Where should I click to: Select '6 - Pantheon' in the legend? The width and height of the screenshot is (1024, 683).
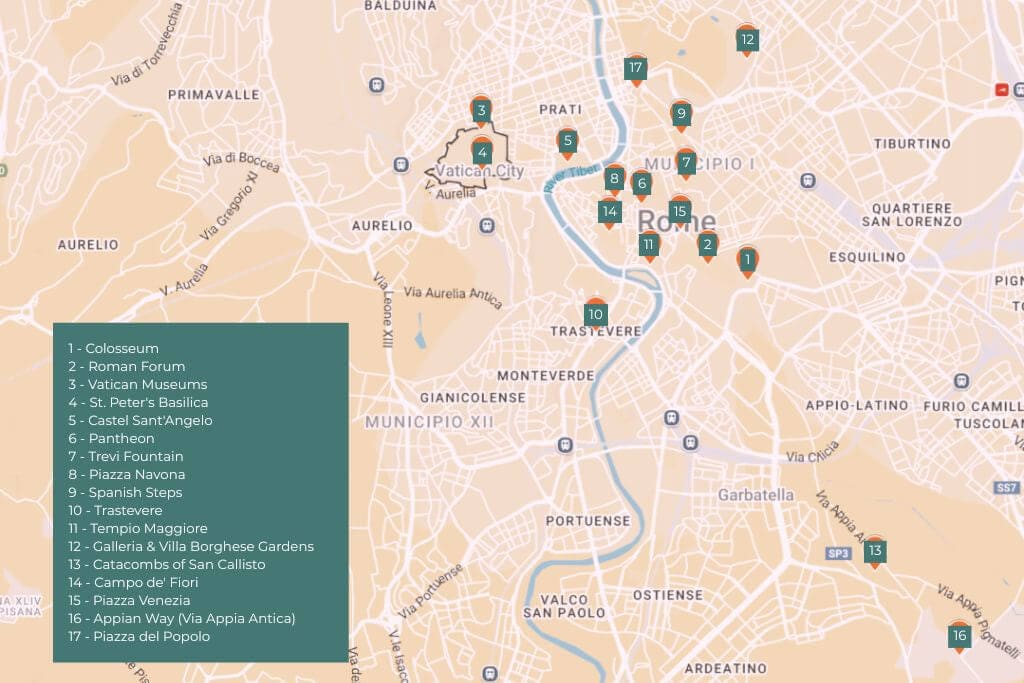click(x=112, y=438)
